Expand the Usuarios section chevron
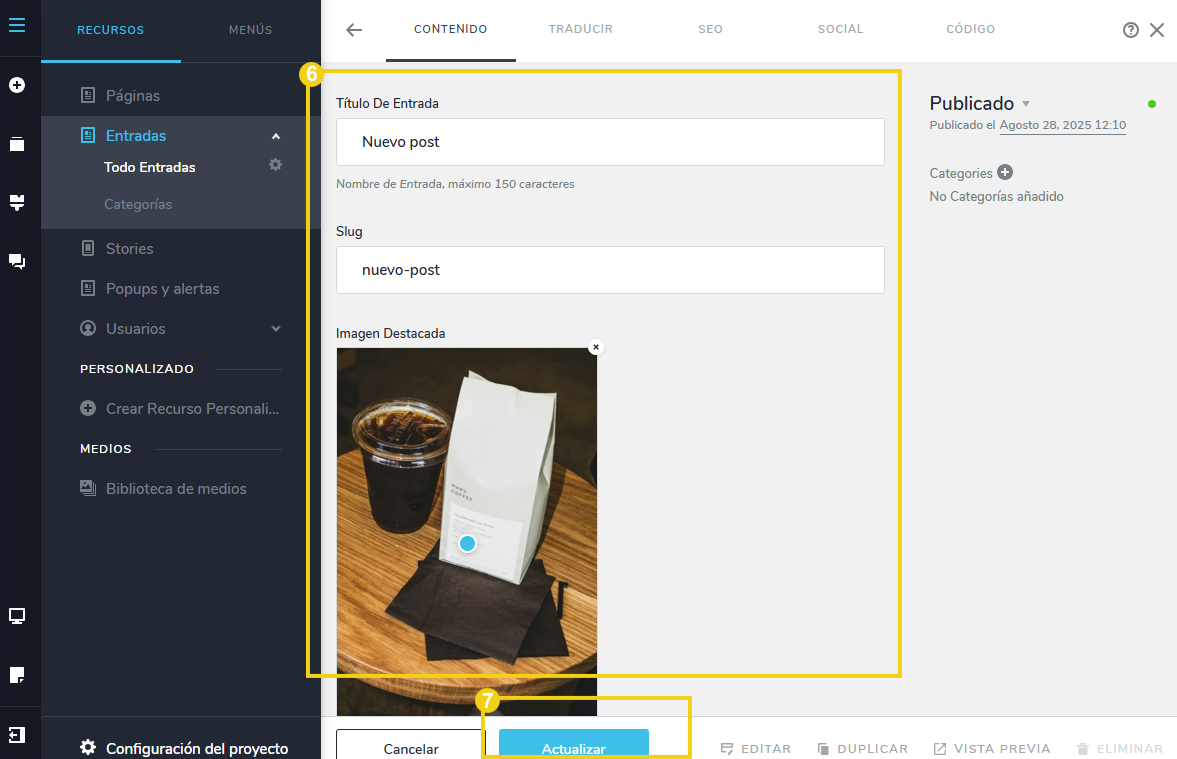Screen dimensions: 1177x759 tap(275, 329)
